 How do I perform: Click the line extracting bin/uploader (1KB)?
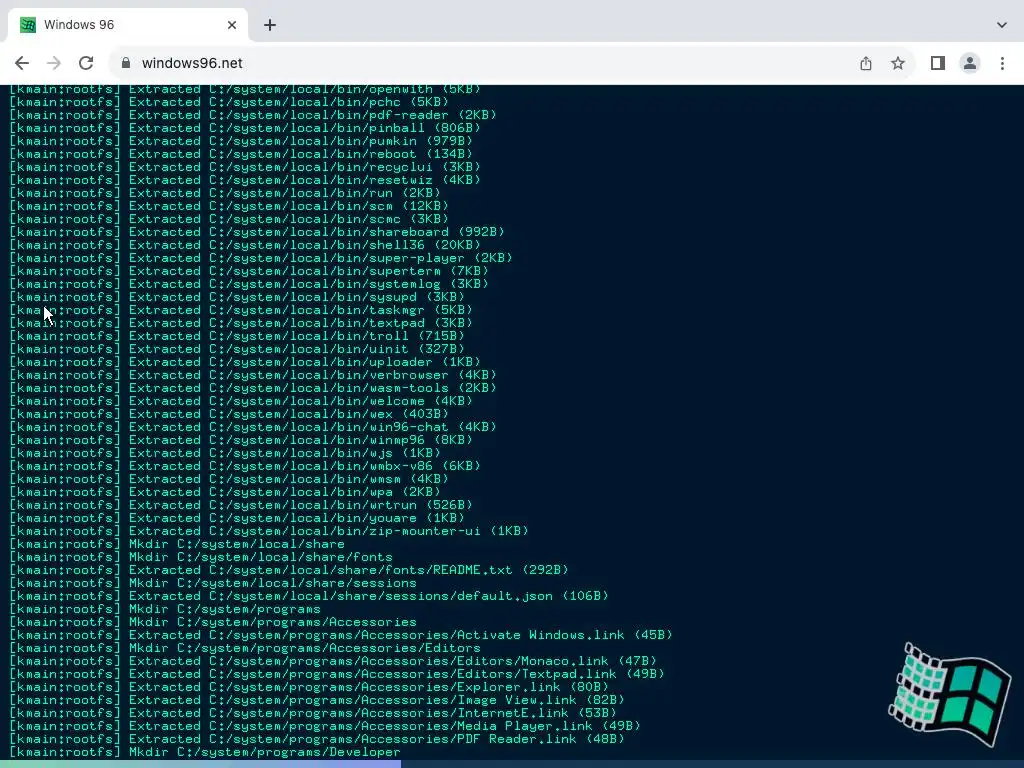(244, 362)
